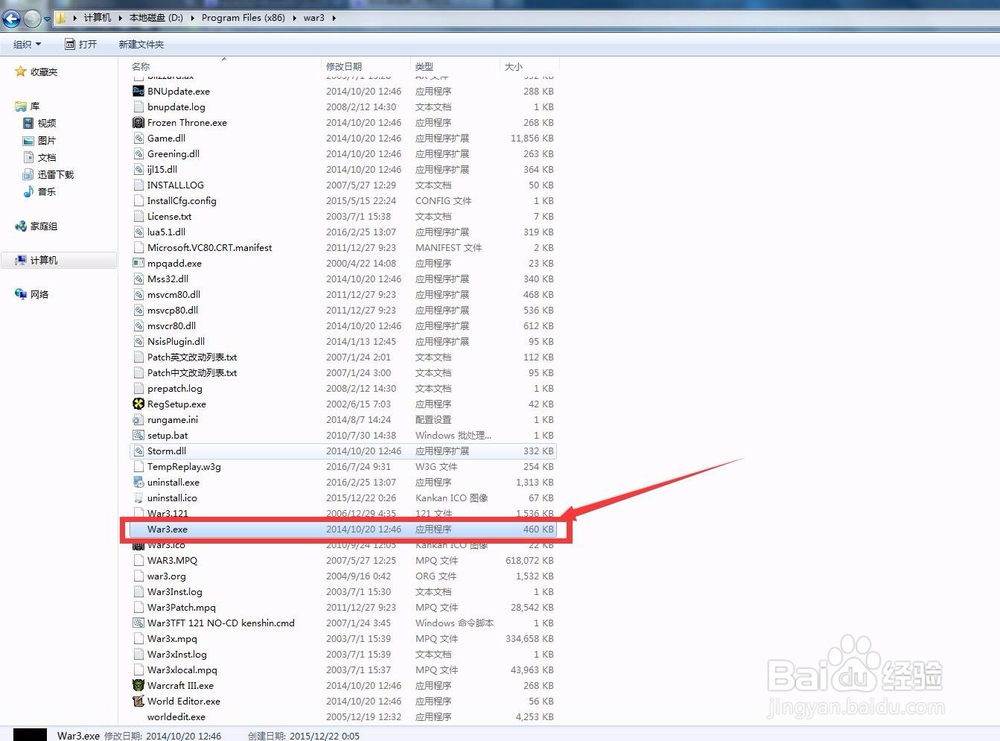Select the rungame.ini file icon
This screenshot has height=741, width=1000.
(x=138, y=420)
